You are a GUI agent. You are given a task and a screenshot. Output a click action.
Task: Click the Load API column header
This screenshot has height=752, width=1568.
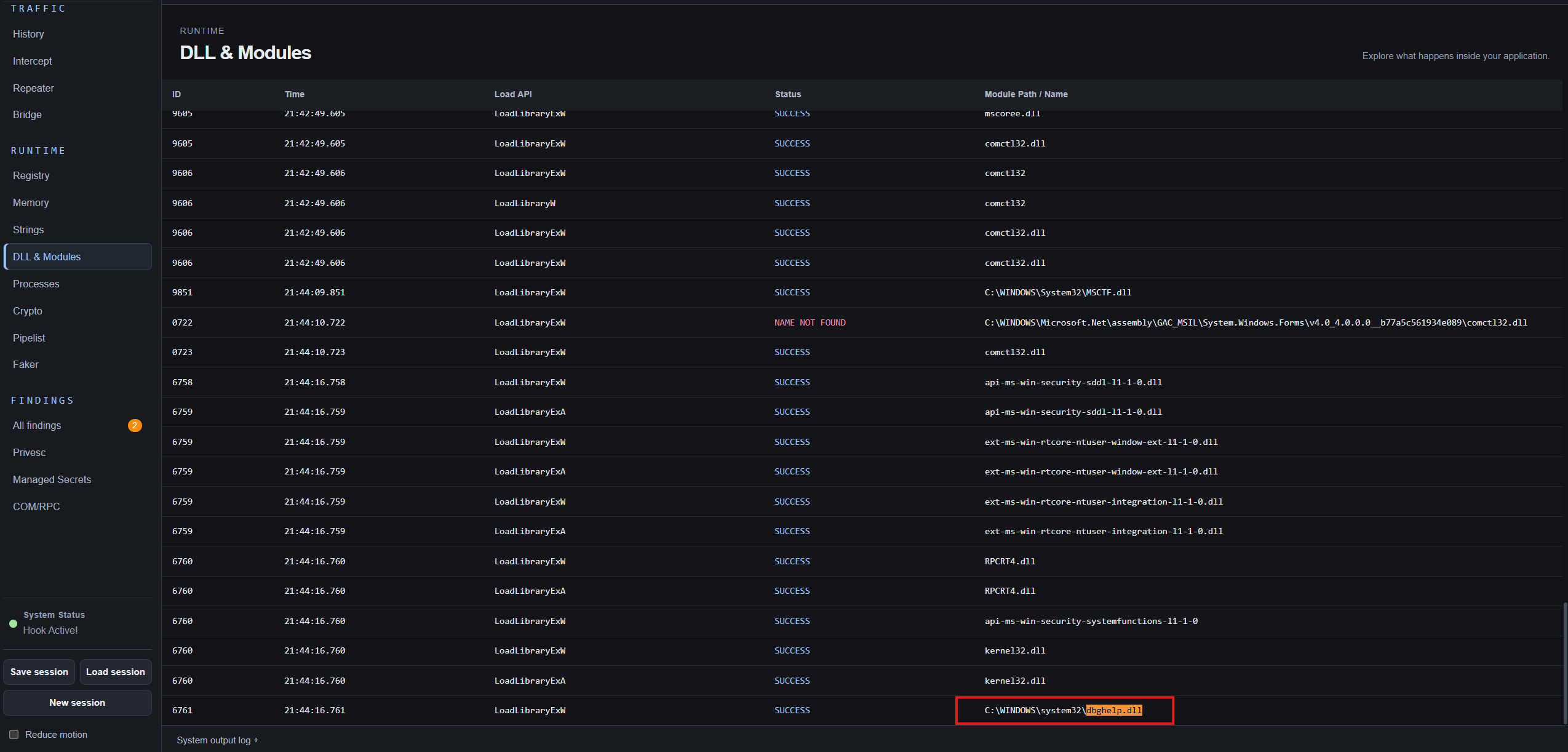point(513,94)
